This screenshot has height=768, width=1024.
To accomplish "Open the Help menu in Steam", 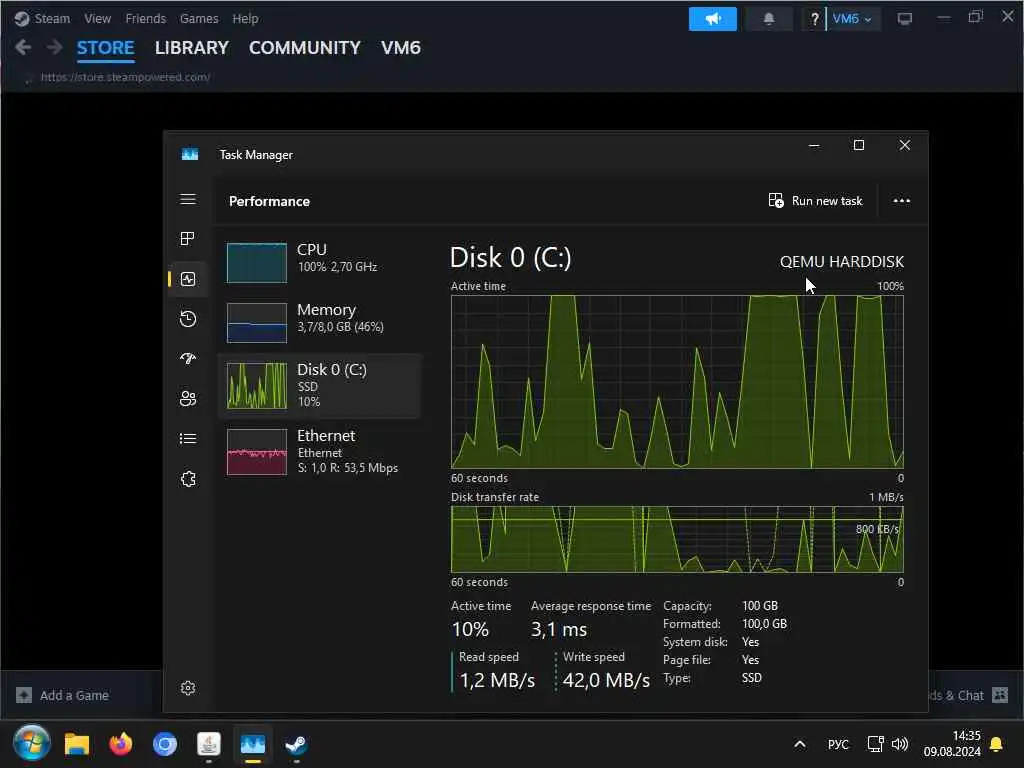I will coord(246,18).
